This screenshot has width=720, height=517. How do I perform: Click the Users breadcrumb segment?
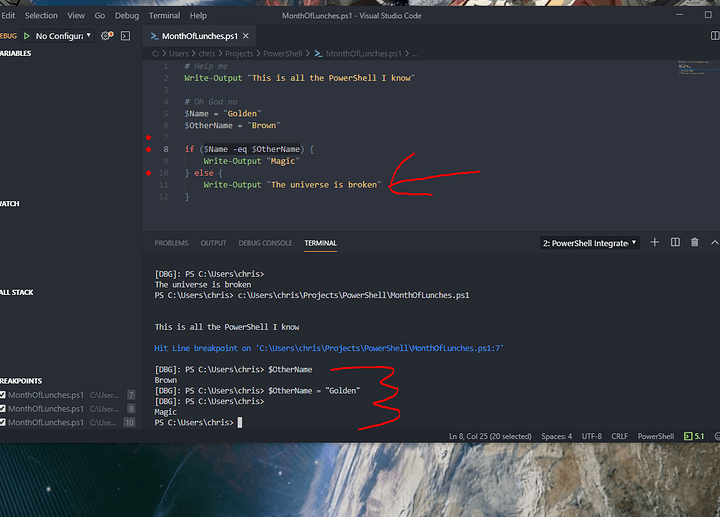[x=179, y=54]
